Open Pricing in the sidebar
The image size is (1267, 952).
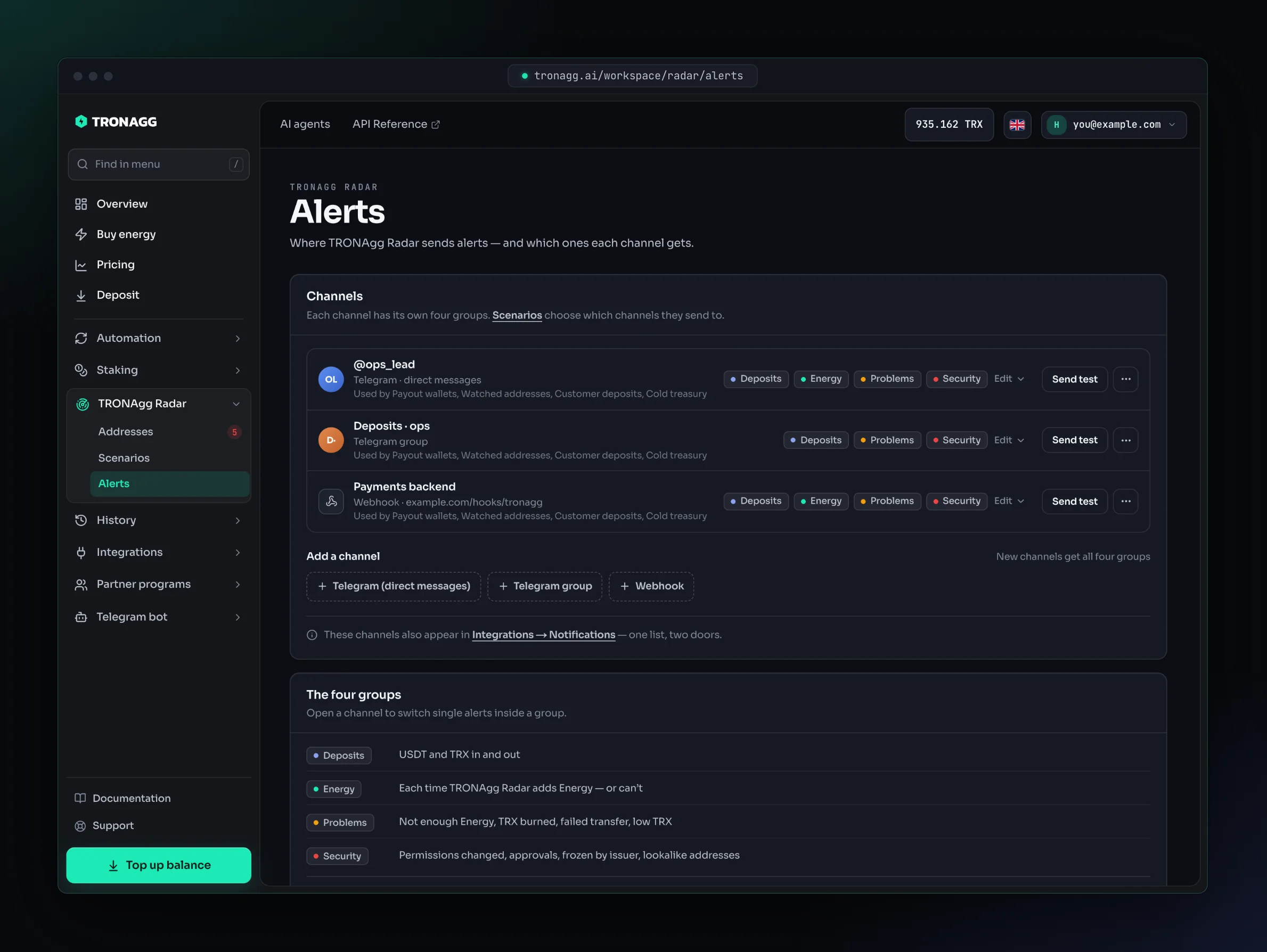pyautogui.click(x=159, y=265)
